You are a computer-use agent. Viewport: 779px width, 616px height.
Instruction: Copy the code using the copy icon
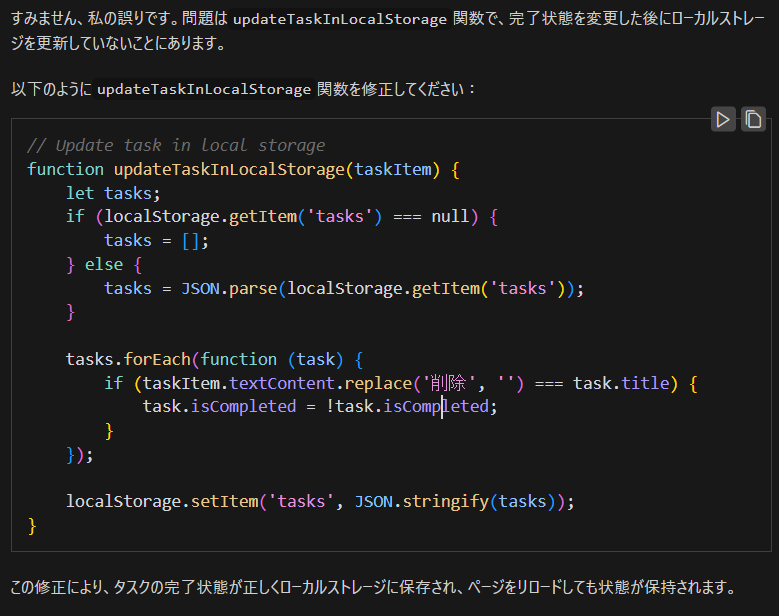pyautogui.click(x=753, y=120)
